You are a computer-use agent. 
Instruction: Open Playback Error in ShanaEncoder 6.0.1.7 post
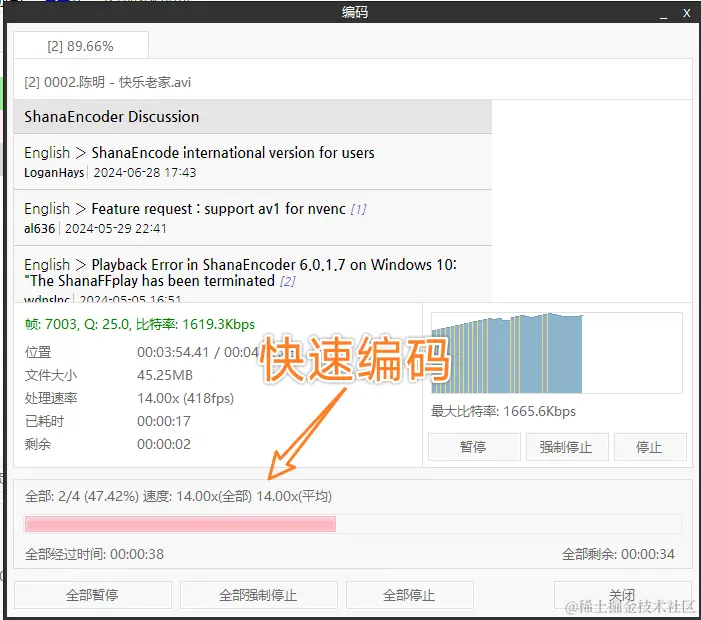point(240,273)
